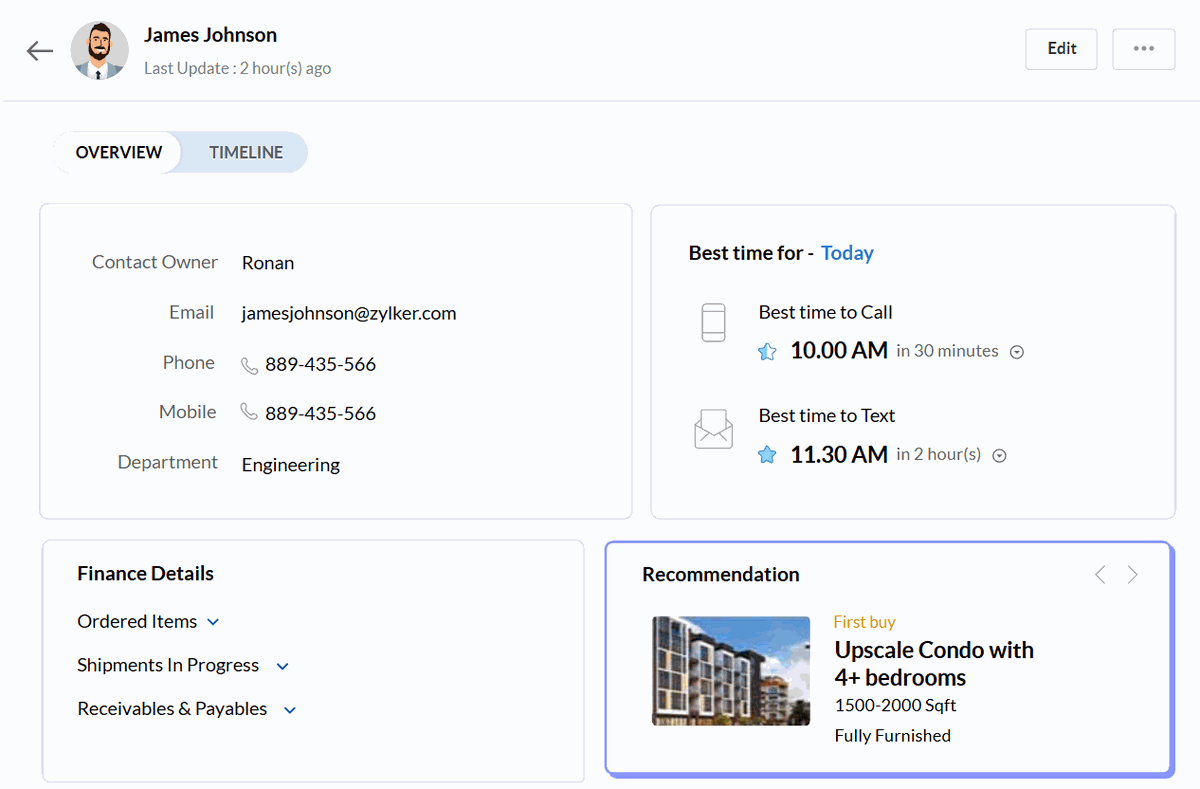Open James Johnson's profile avatar
This screenshot has height=789, width=1200.
(x=99, y=50)
